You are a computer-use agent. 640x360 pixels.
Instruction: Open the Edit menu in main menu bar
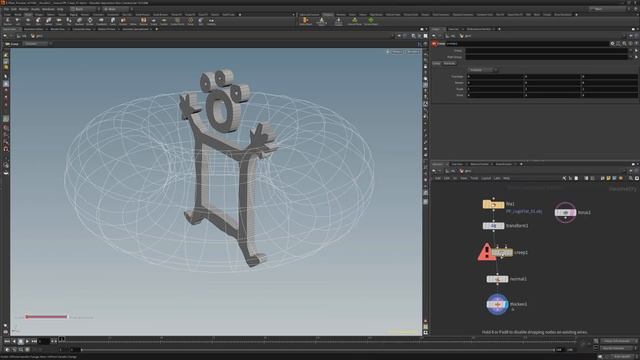tap(14, 9)
